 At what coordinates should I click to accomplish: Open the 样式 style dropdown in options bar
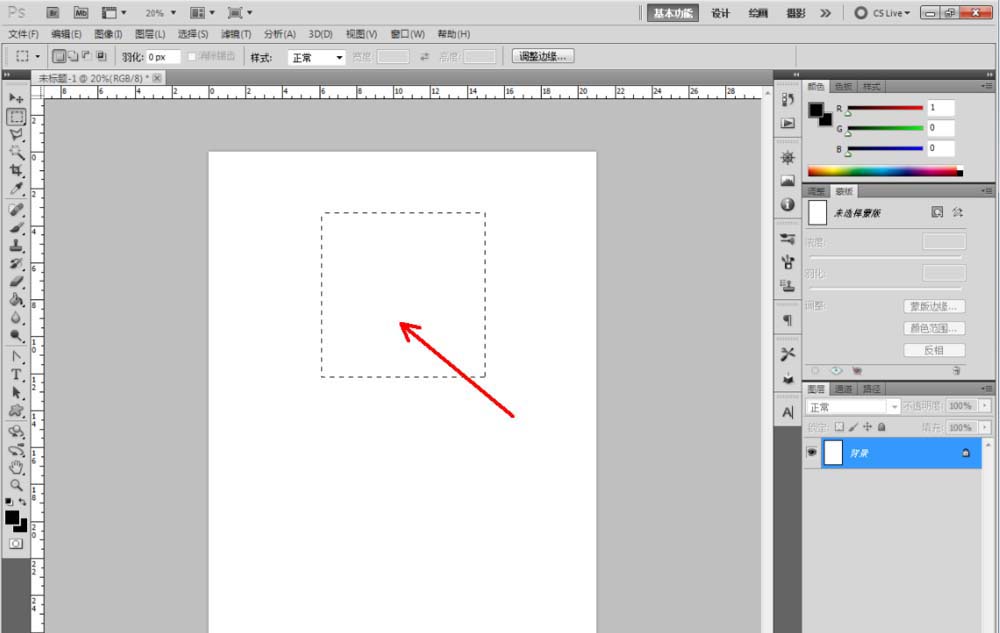click(x=316, y=57)
